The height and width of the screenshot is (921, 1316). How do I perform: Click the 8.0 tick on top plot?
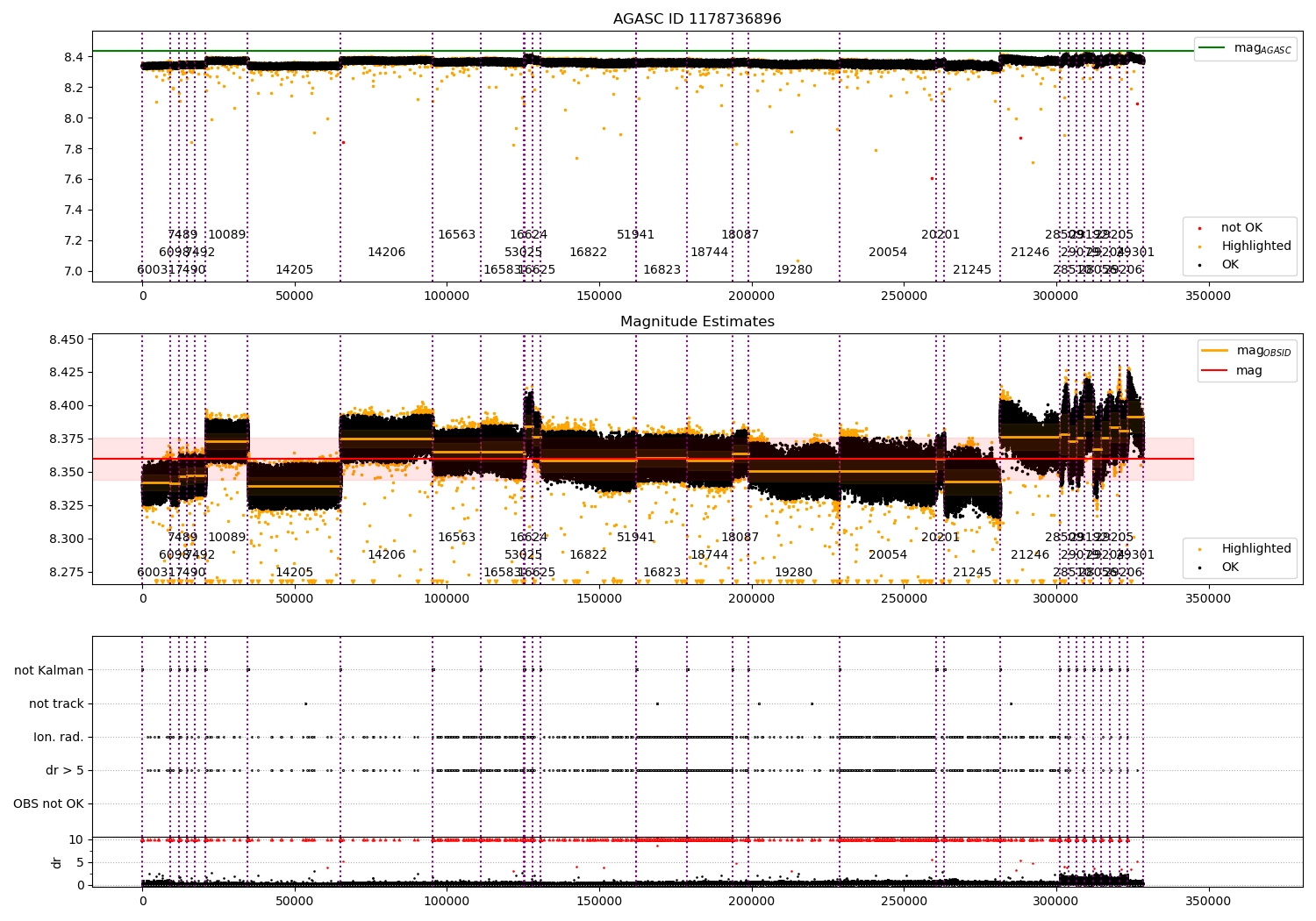(x=74, y=118)
